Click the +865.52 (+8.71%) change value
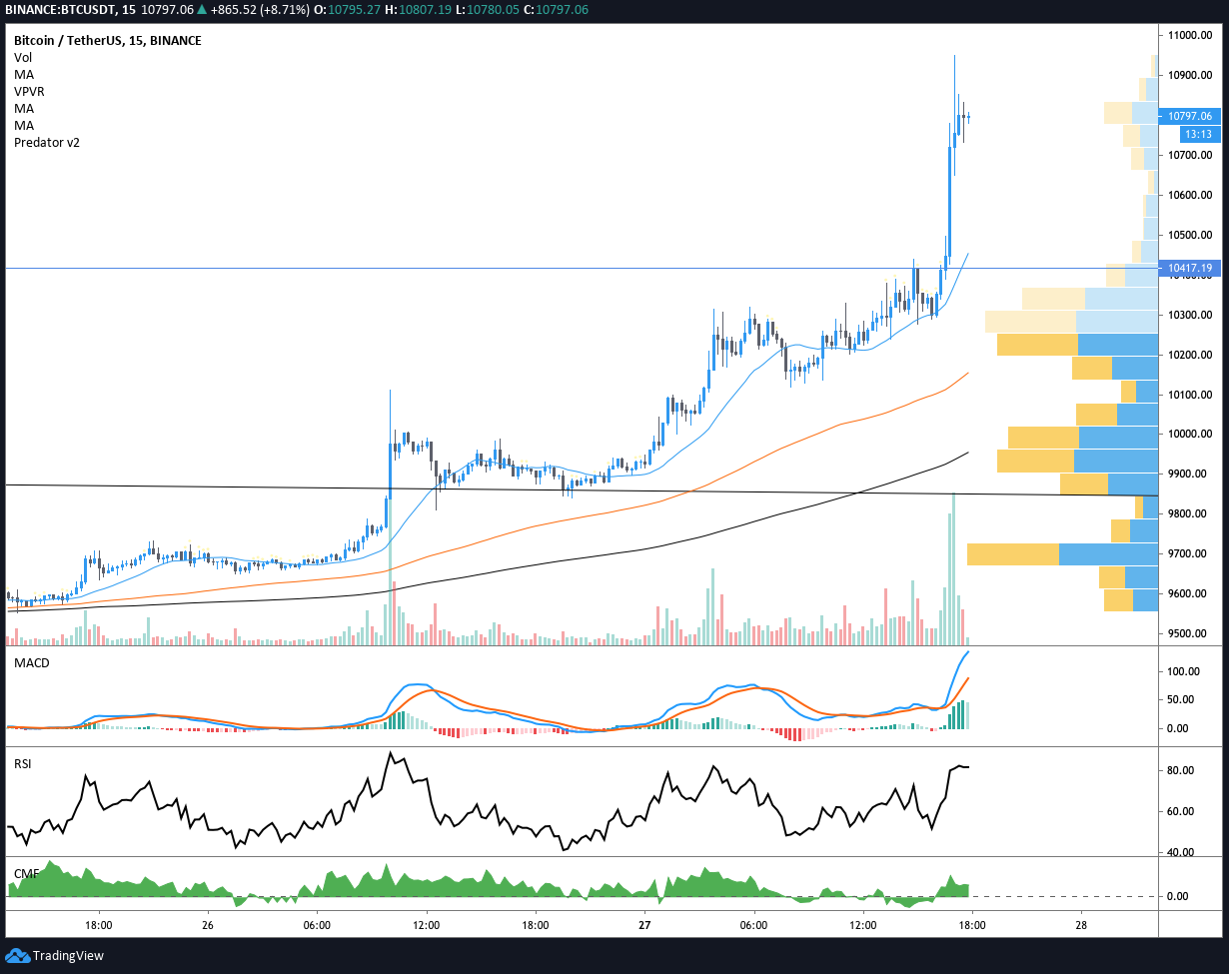This screenshot has width=1232, height=974. [x=259, y=10]
